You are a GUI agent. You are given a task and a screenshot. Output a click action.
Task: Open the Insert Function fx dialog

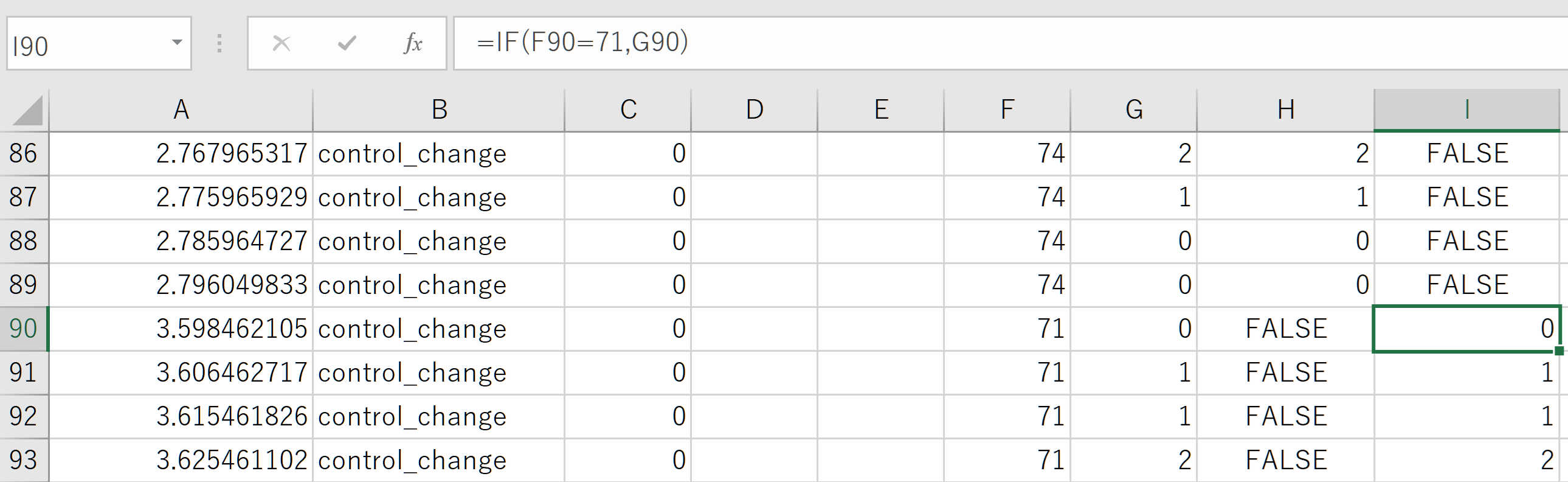point(413,43)
